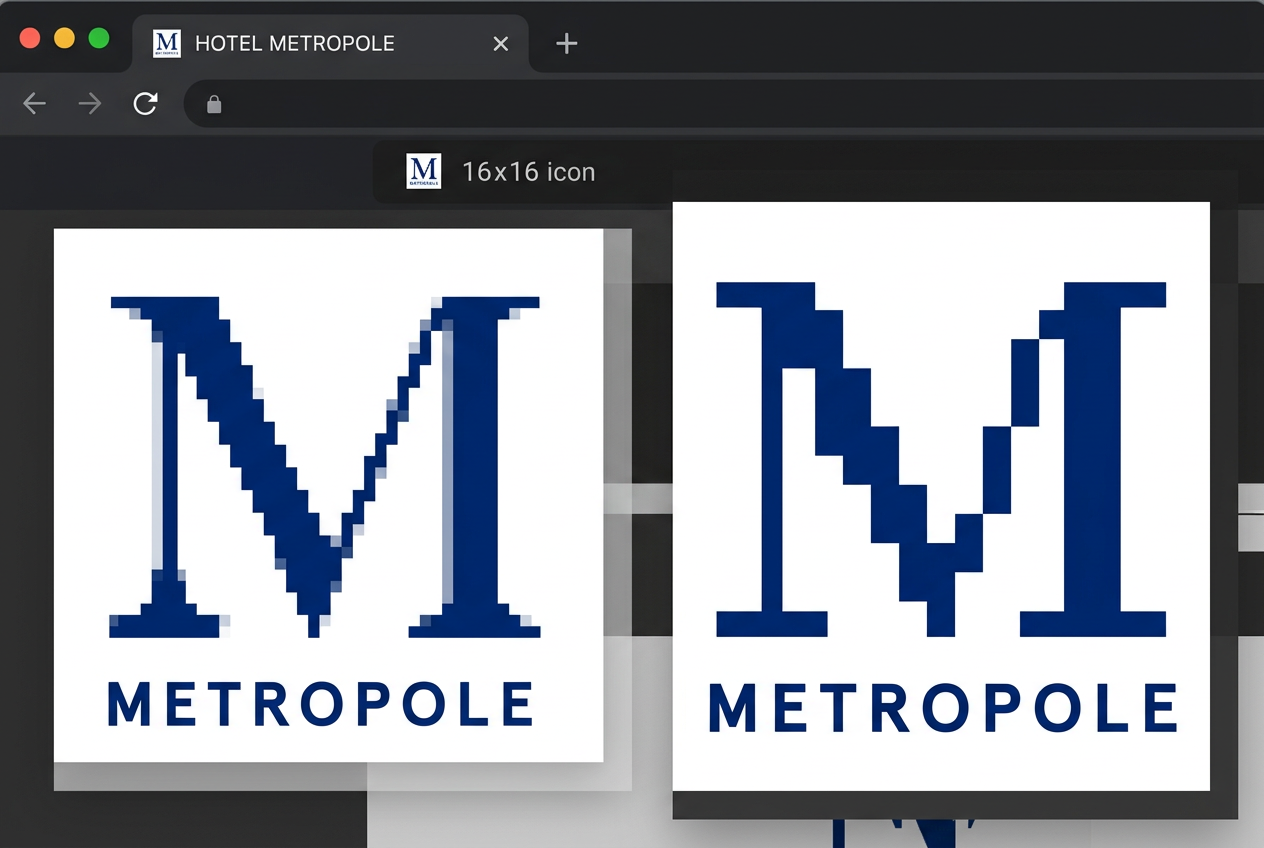Reload the page with the refresh icon
Image resolution: width=1264 pixels, height=848 pixels.
pyautogui.click(x=146, y=104)
